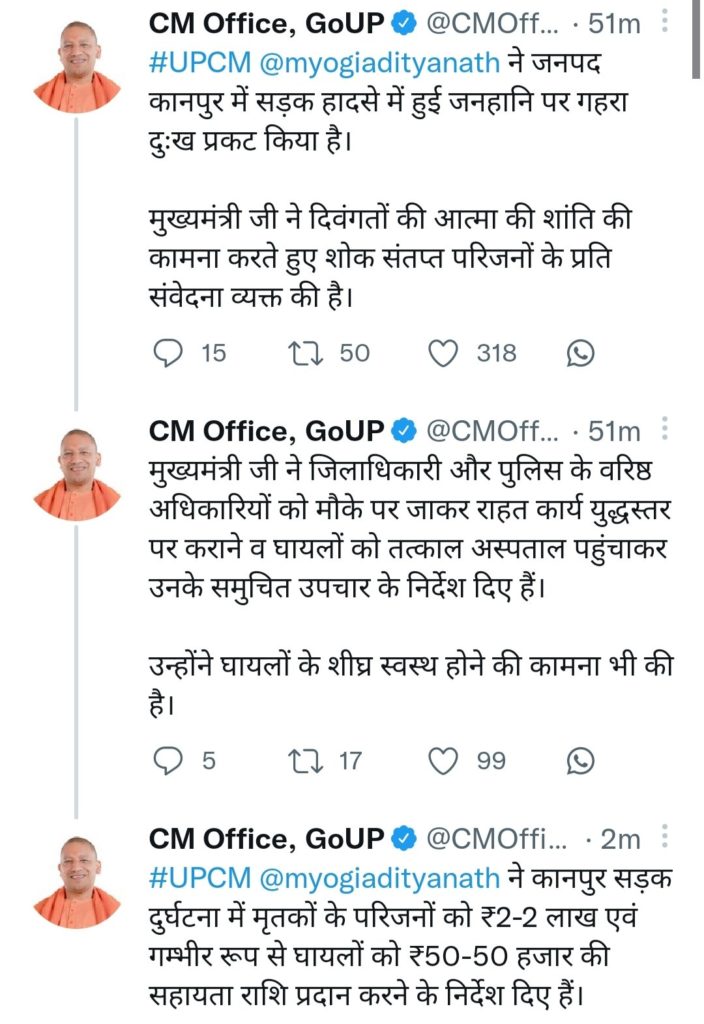
Task: Like the second tweet with 99 likes
Action: (443, 761)
